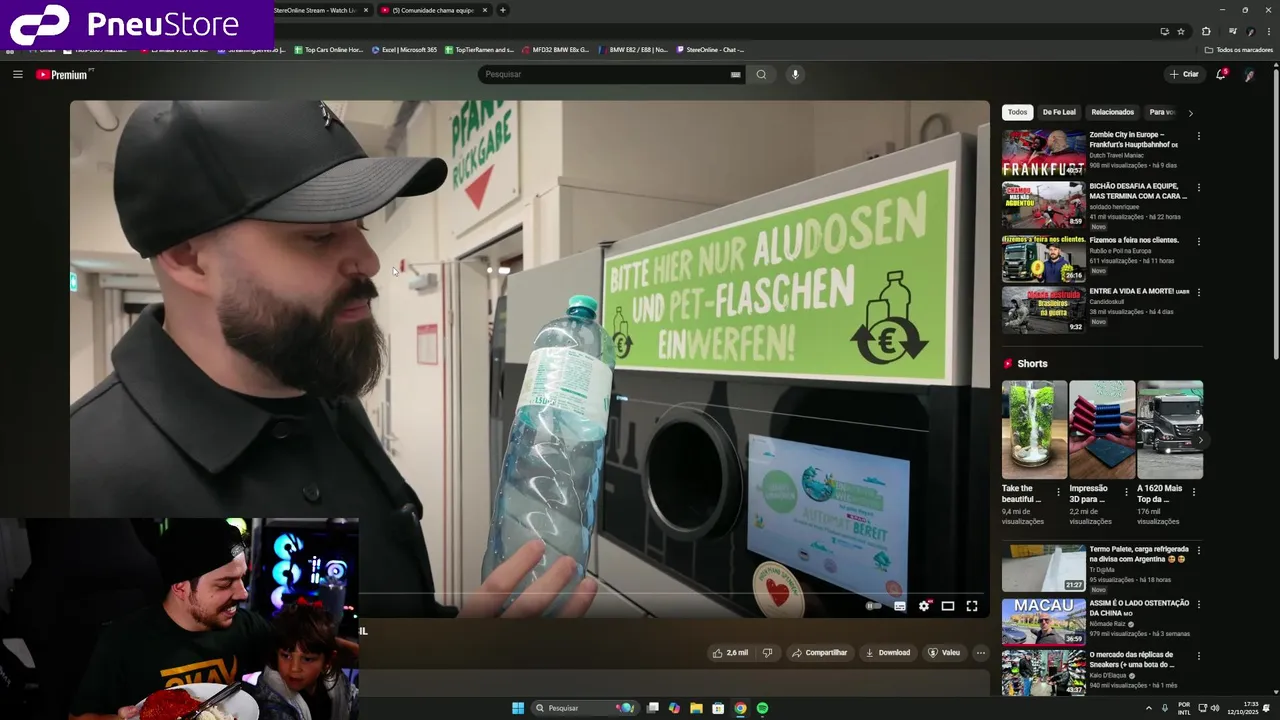Switch to Comunidade chama equipe tab

pyautogui.click(x=433, y=10)
